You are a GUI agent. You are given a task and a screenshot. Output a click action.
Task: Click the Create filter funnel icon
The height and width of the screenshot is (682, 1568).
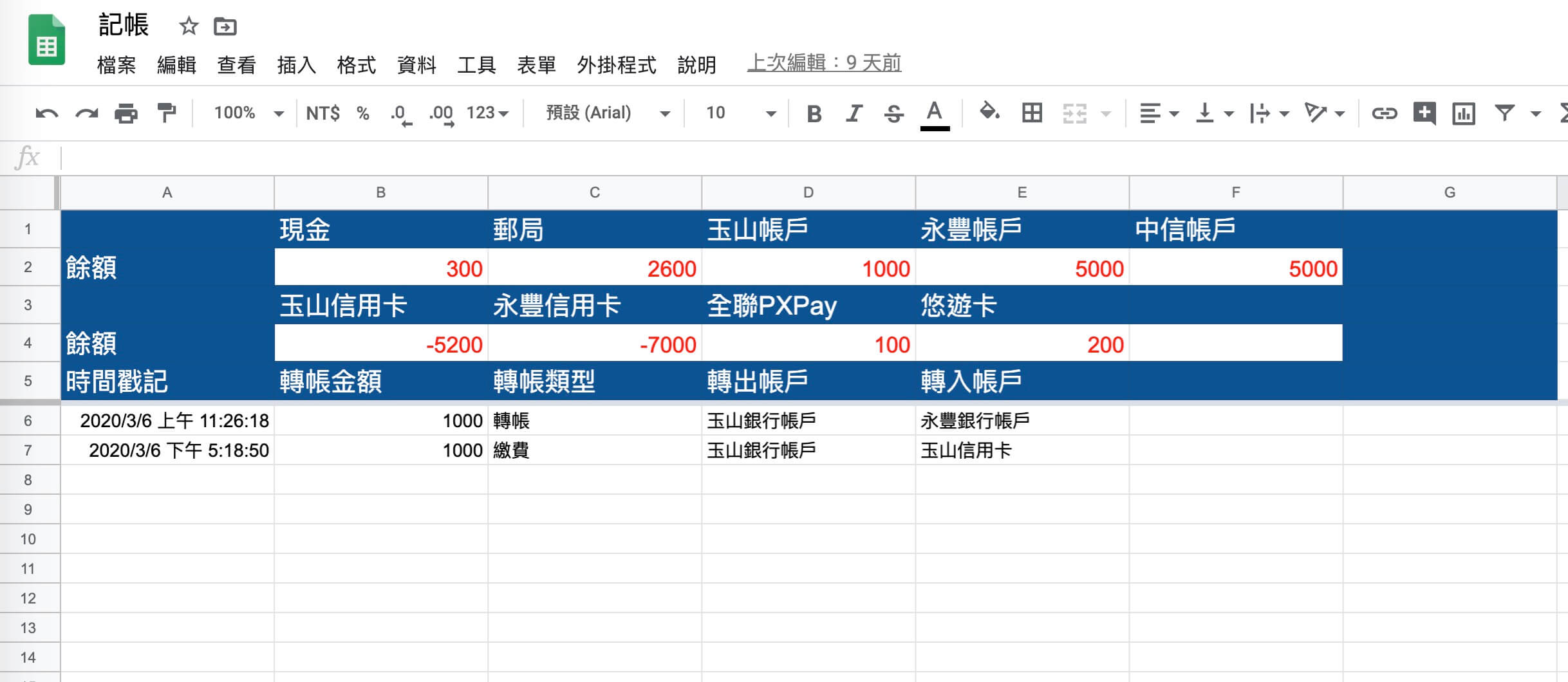(1505, 113)
